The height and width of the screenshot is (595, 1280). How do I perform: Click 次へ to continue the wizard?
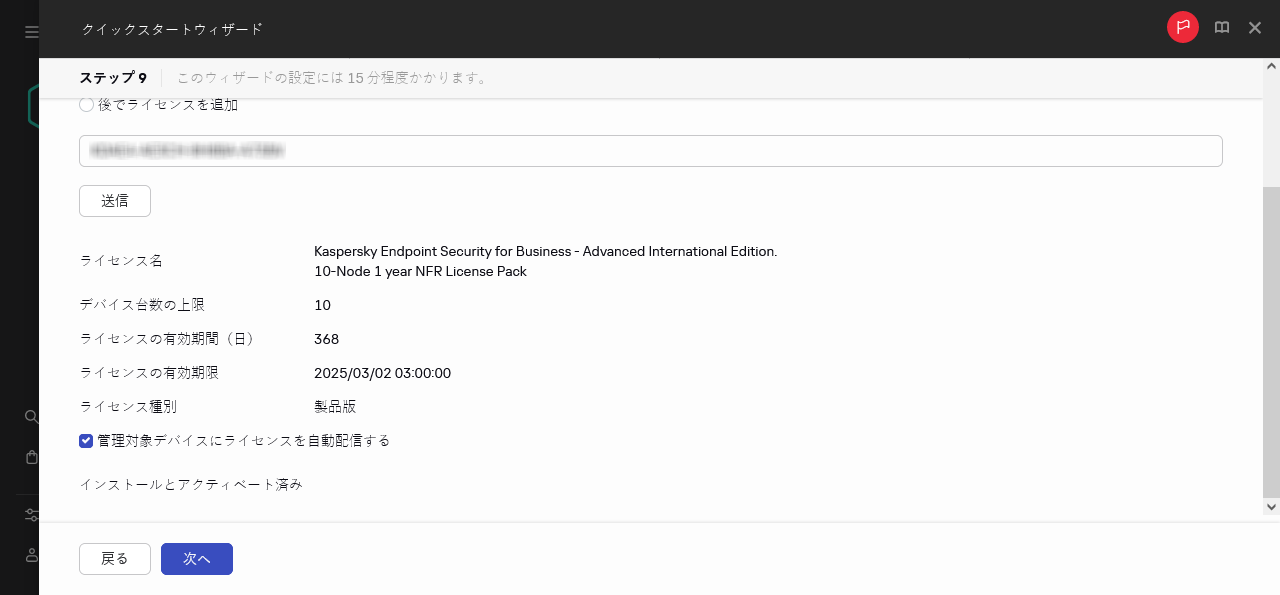pos(196,558)
